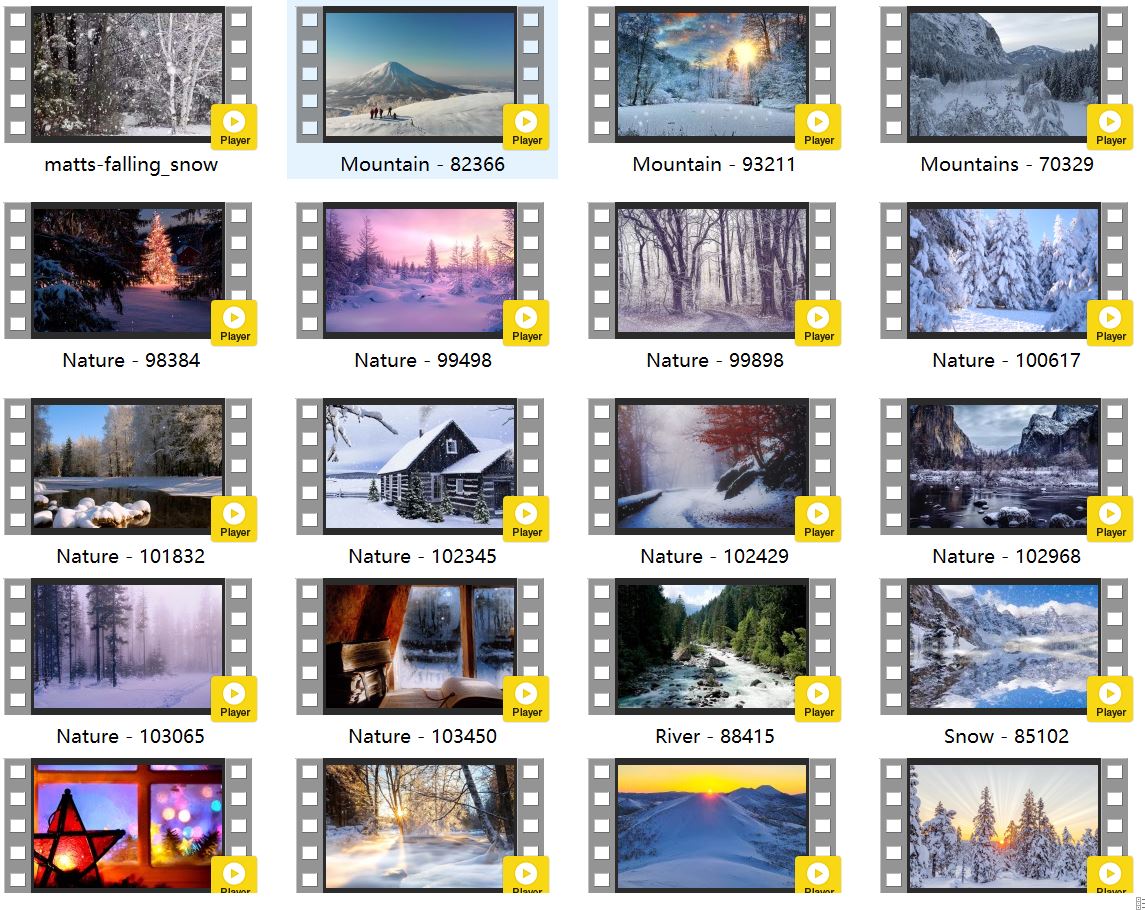Click Player badge on Nature - 98384
The width and height of the screenshot is (1145, 910).
pyautogui.click(x=234, y=323)
